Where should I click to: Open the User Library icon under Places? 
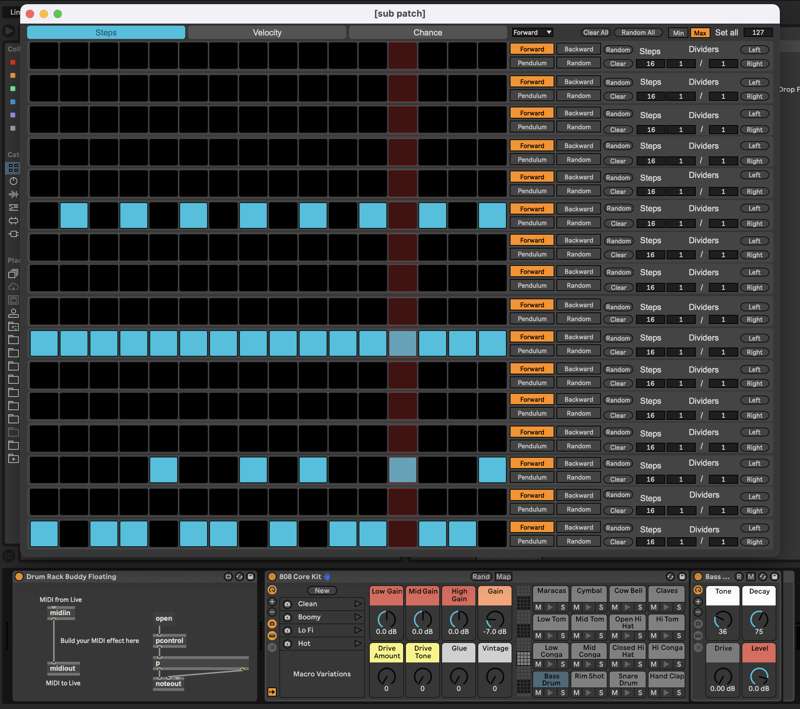pyautogui.click(x=13, y=313)
